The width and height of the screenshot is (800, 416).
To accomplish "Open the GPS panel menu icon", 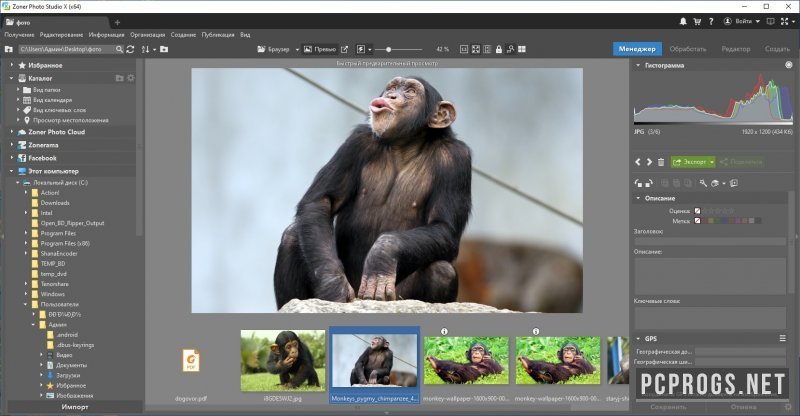I will [x=782, y=338].
